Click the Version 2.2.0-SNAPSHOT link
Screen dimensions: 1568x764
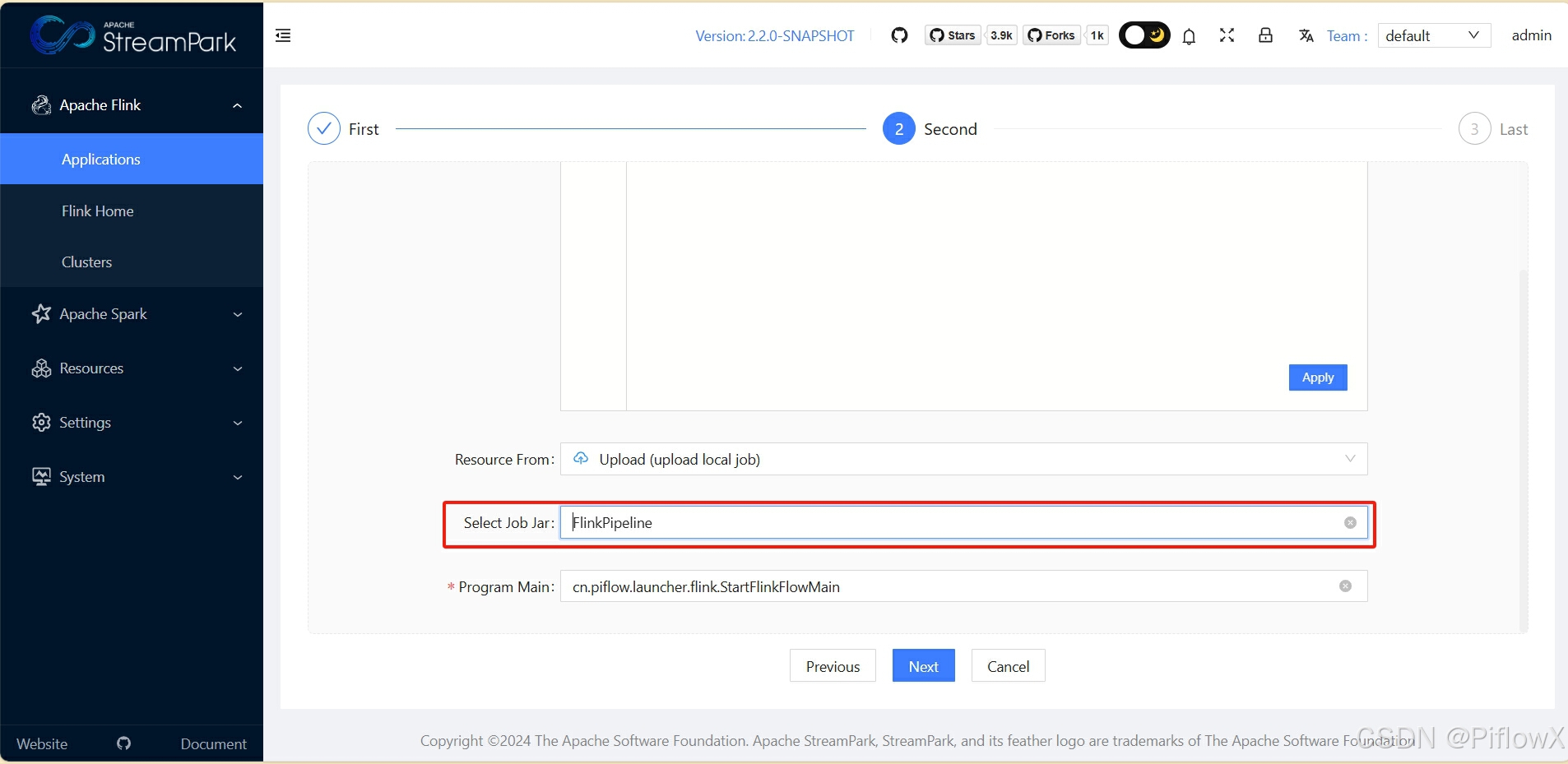774,36
